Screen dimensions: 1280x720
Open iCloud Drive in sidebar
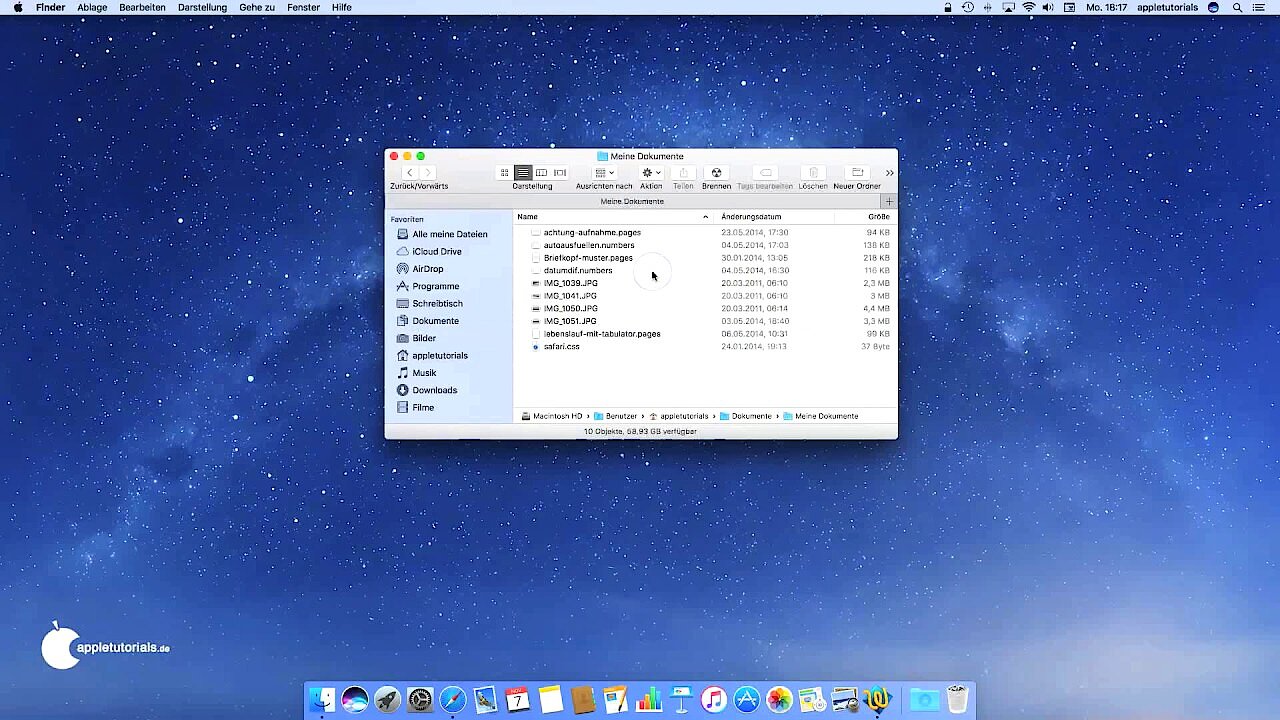pos(429,252)
